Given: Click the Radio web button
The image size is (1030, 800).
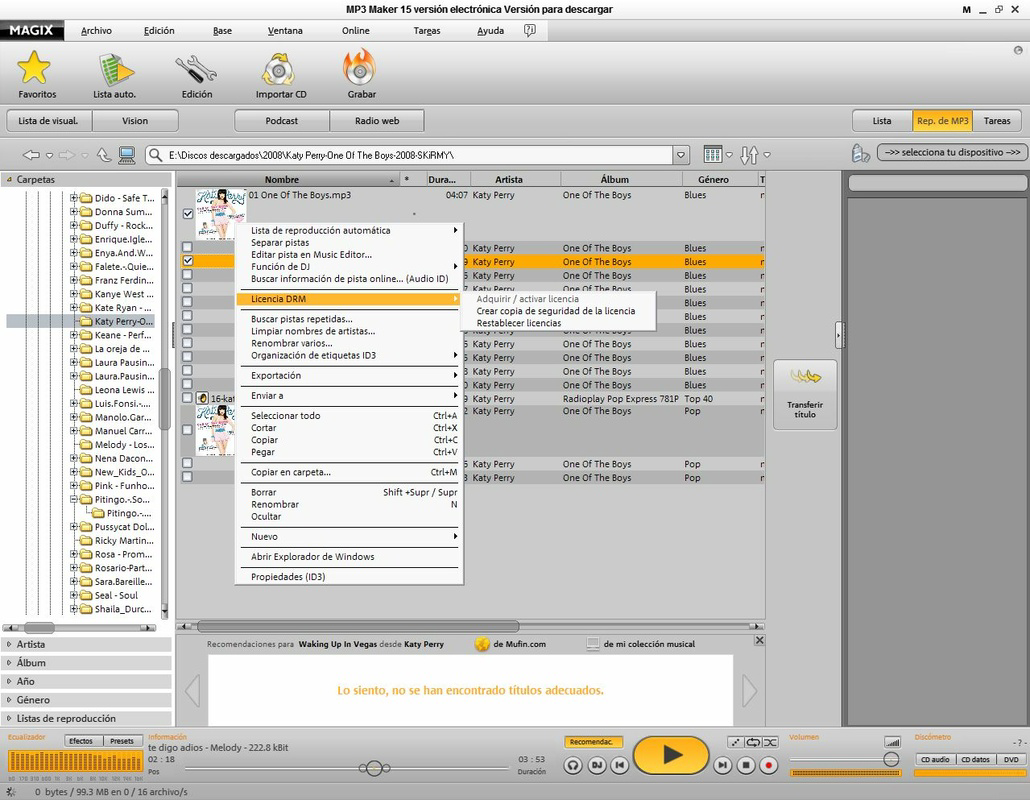Looking at the screenshot, I should (x=377, y=121).
